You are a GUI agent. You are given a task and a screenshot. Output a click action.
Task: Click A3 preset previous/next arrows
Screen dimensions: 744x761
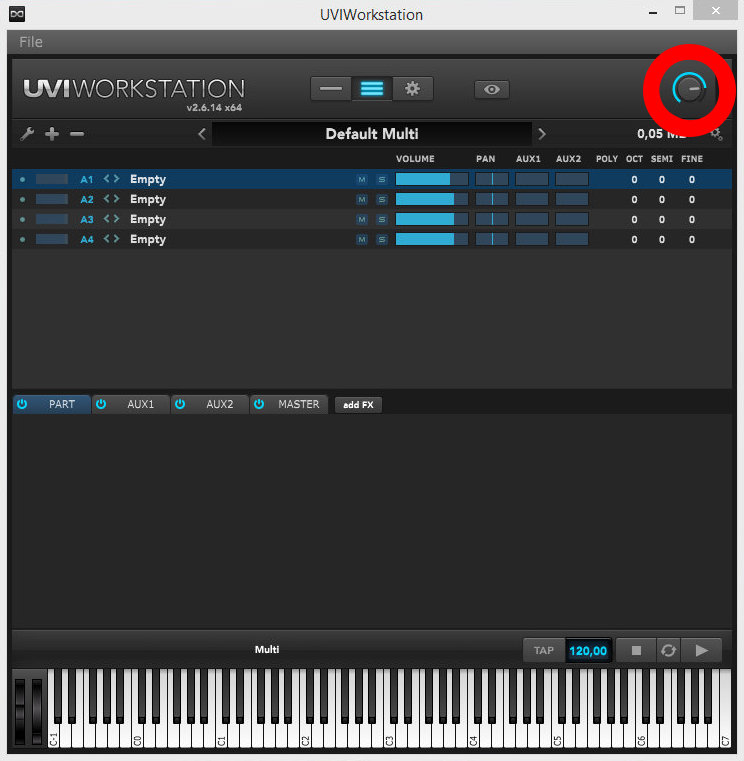click(112, 219)
